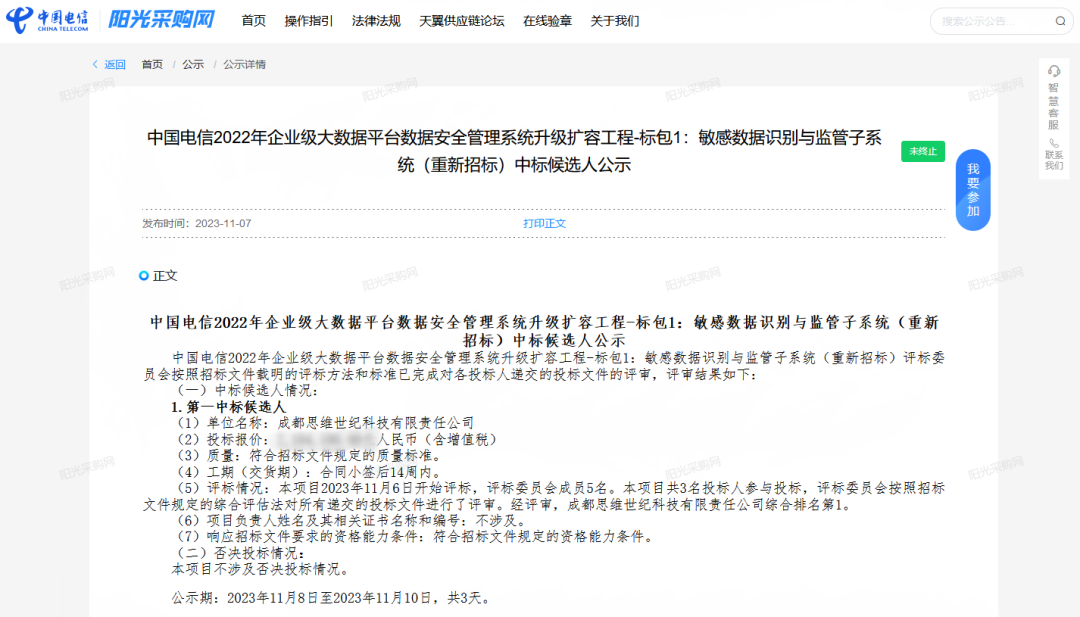Click the 公示 breadcrumb link
The width and height of the screenshot is (1080, 617).
[193, 64]
